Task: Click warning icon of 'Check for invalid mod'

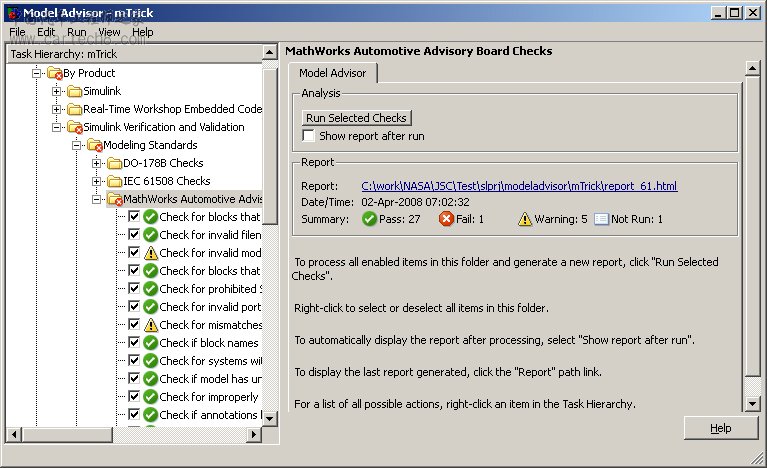Action: tap(151, 253)
